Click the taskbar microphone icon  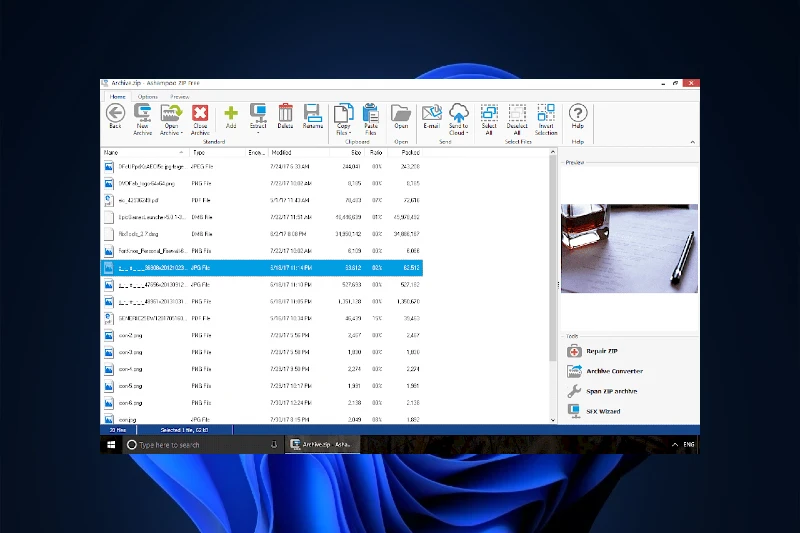(273, 445)
